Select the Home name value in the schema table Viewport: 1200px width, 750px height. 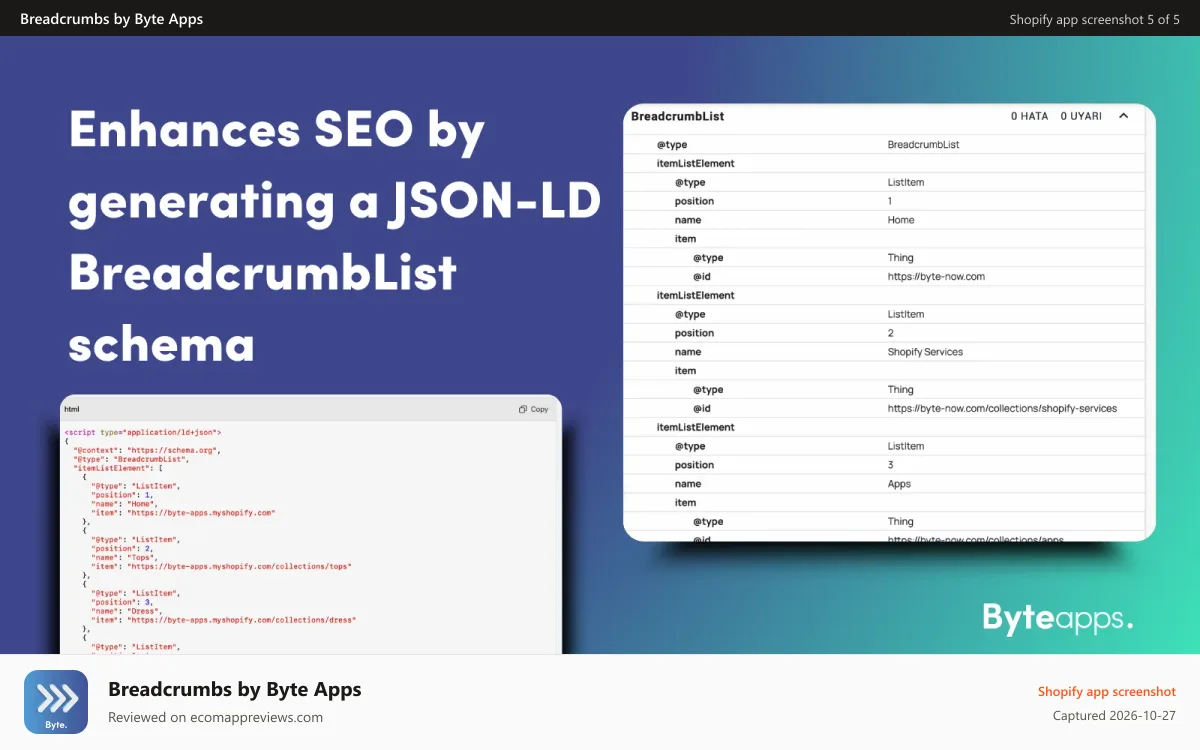pos(901,220)
